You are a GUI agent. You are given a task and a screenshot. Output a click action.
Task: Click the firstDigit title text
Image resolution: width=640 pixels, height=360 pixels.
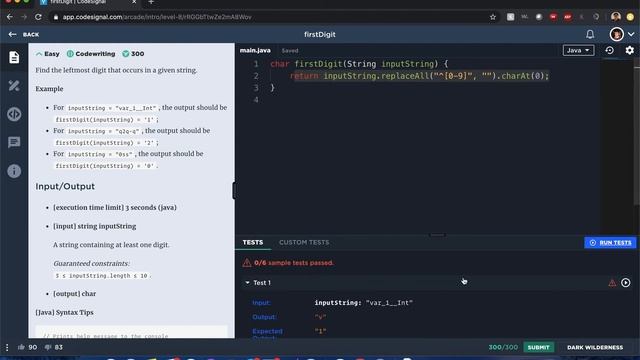[320, 35]
